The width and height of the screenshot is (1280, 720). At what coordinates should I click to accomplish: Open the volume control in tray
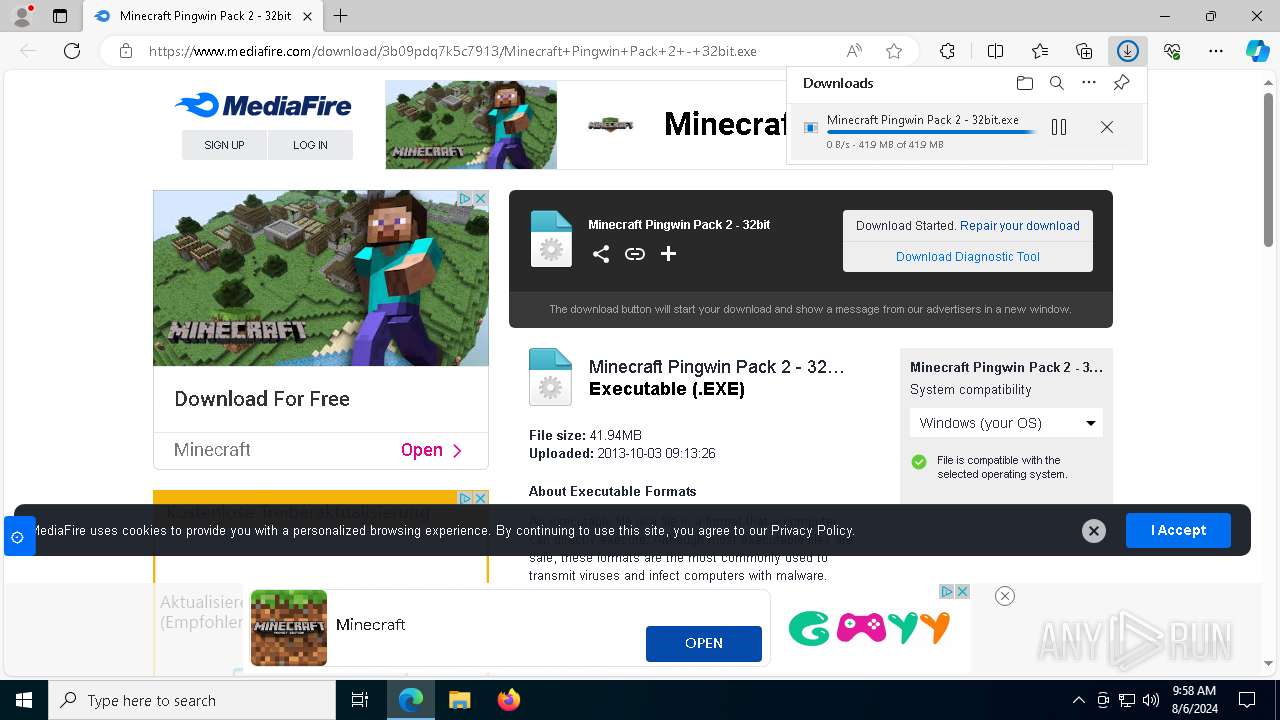coord(1150,700)
